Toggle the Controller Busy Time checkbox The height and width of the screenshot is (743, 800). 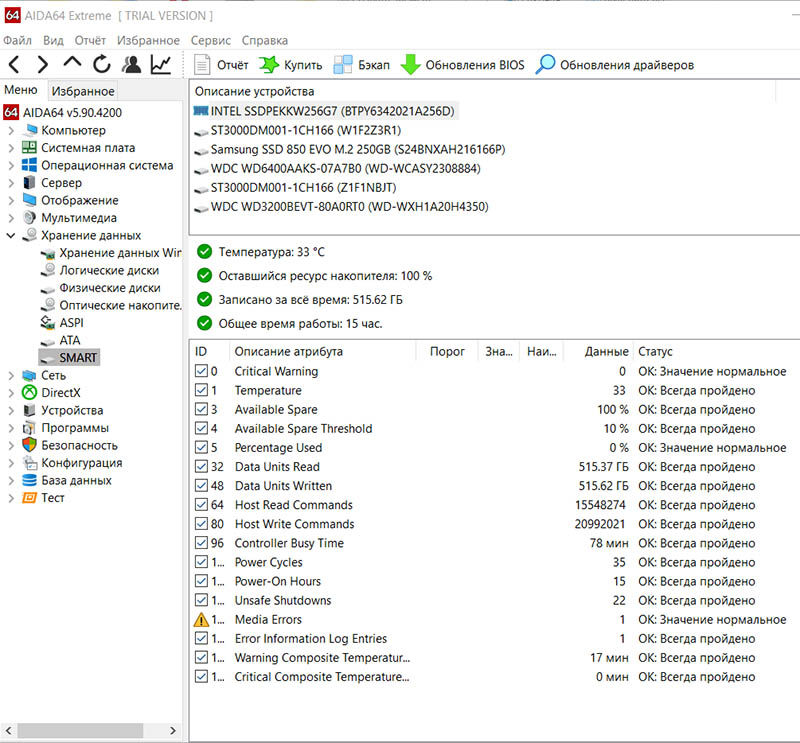point(202,543)
